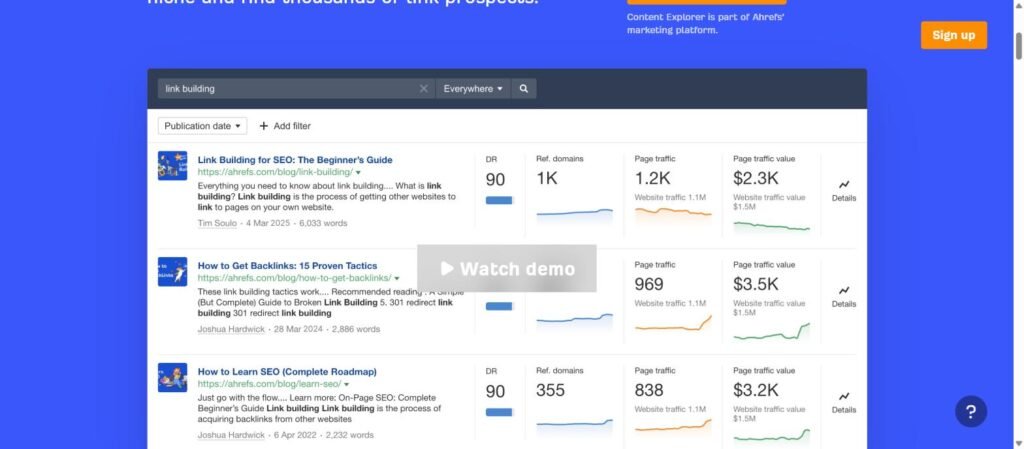Open Details icon for Link Building for SEO
Screen dimensions: 1024x449
(844, 191)
